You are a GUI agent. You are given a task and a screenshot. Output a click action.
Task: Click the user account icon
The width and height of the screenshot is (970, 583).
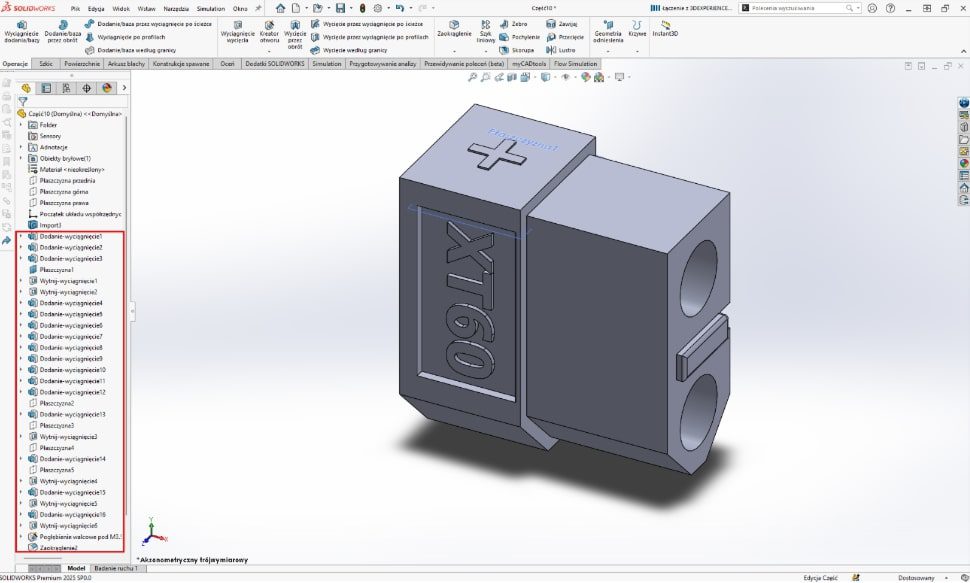pos(872,8)
